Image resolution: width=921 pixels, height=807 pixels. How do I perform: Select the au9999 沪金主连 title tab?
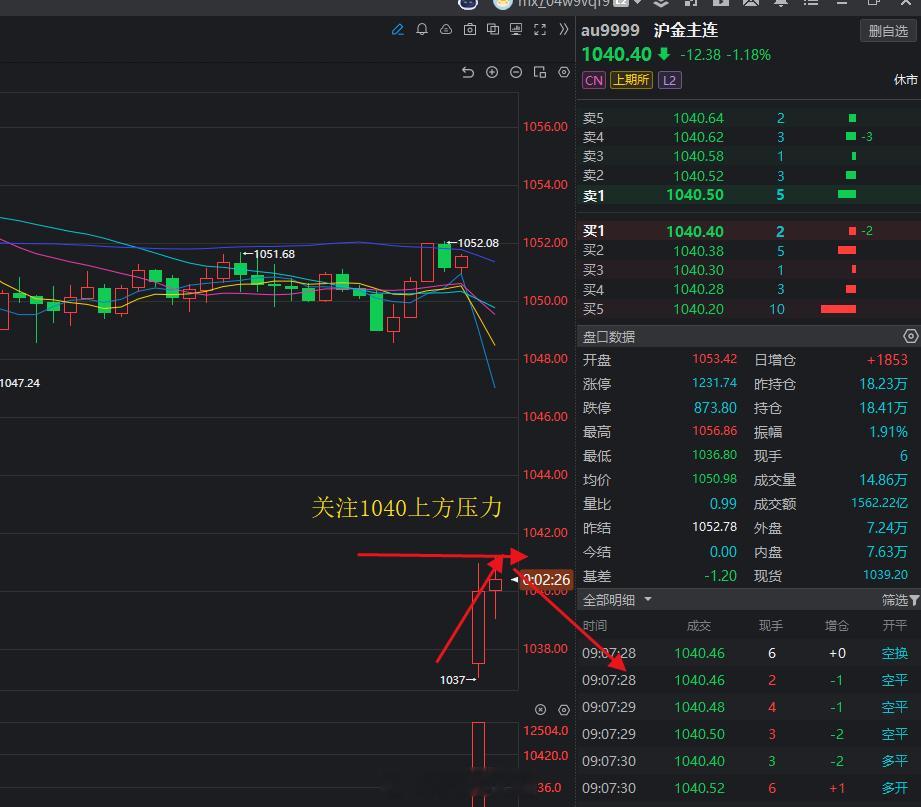pos(650,30)
